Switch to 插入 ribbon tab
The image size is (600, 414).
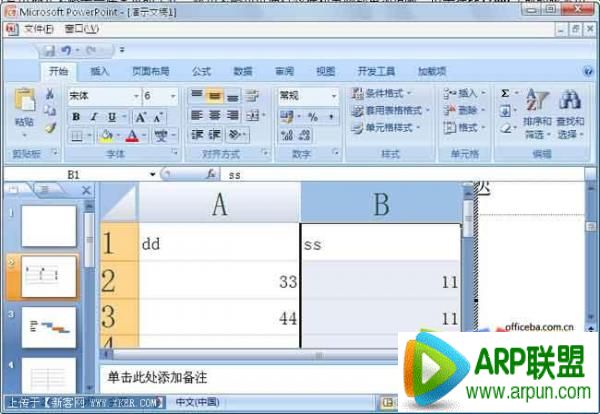[99, 71]
